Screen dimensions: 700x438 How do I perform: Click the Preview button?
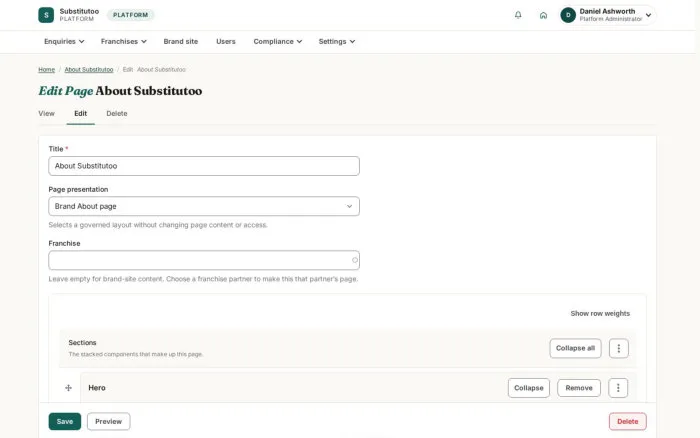pos(108,421)
